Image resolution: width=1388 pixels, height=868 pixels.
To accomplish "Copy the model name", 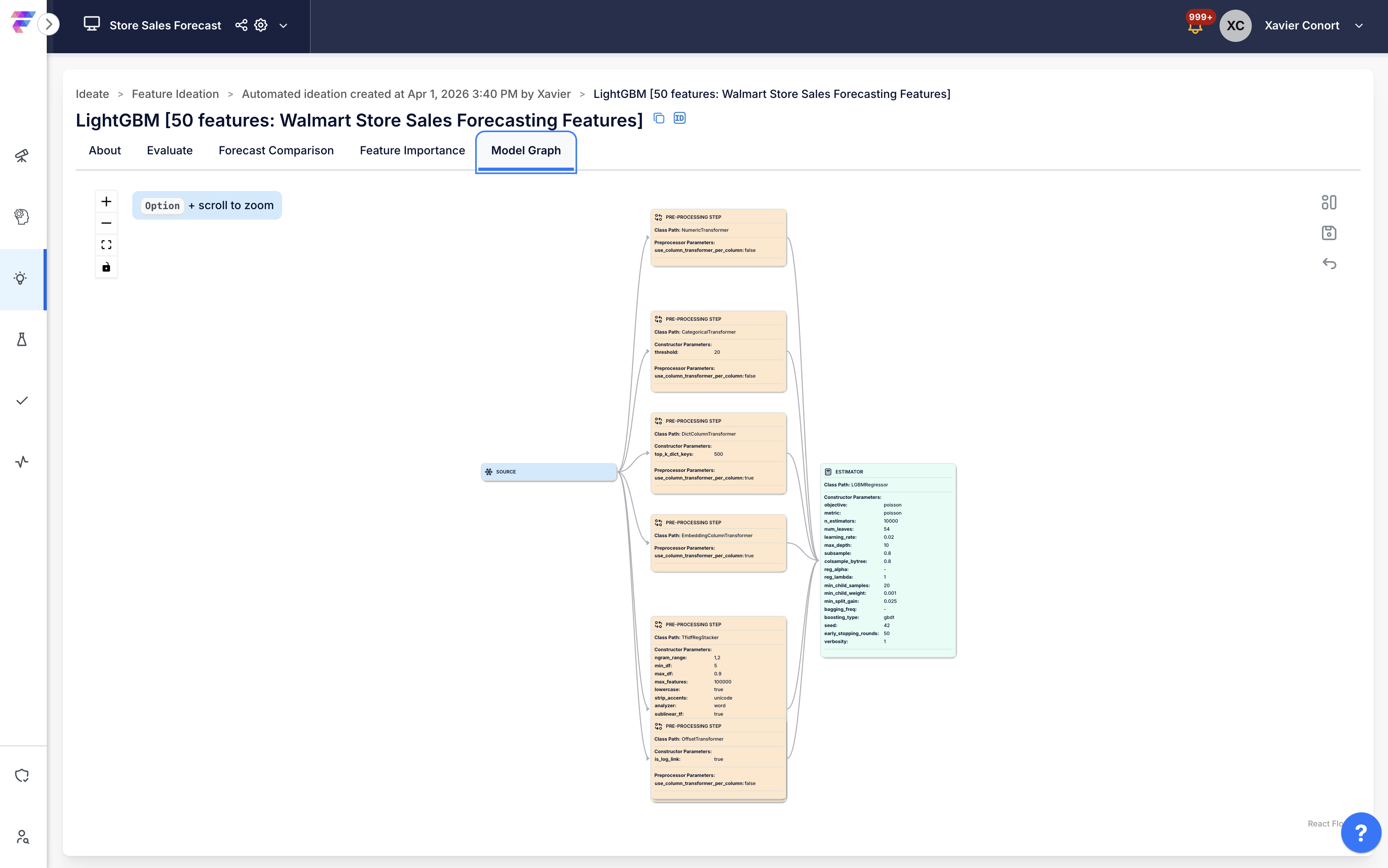I will click(x=659, y=118).
